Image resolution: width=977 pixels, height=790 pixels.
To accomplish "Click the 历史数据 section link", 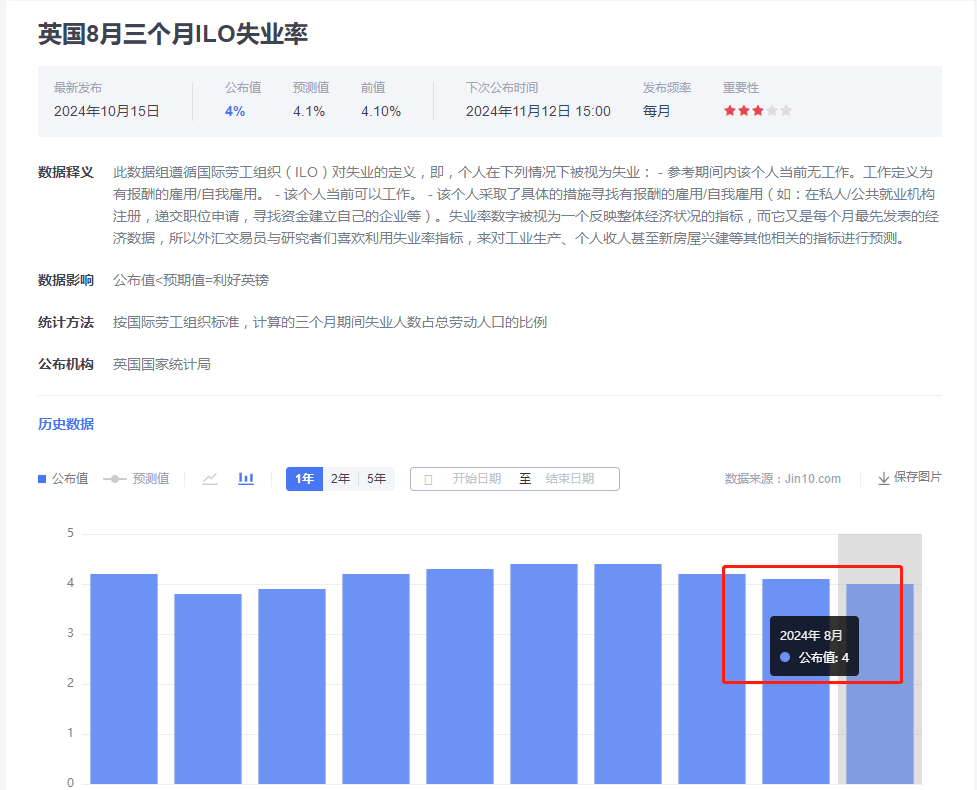I will pyautogui.click(x=66, y=424).
